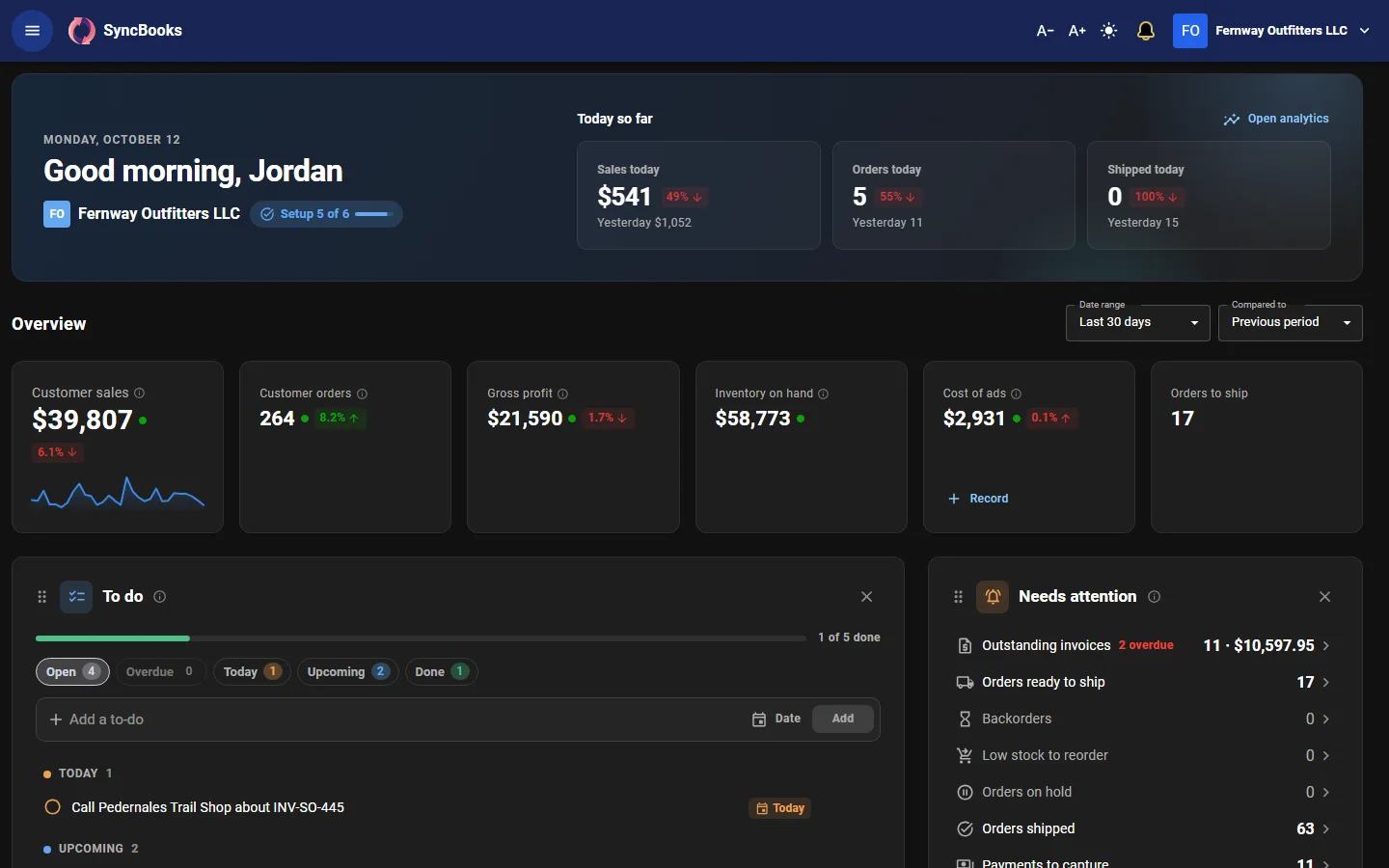Click info icon next to Customer orders
The image size is (1389, 868).
point(363,393)
